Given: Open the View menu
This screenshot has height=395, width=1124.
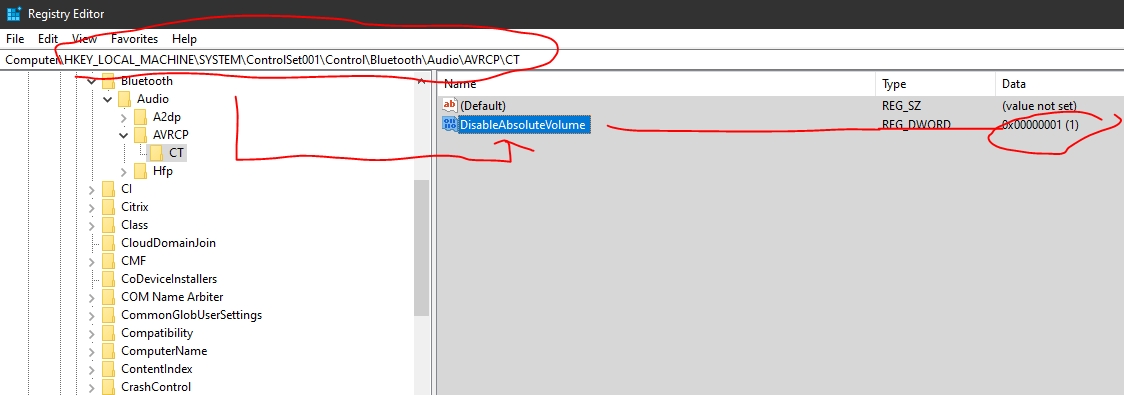Looking at the screenshot, I should pyautogui.click(x=85, y=39).
